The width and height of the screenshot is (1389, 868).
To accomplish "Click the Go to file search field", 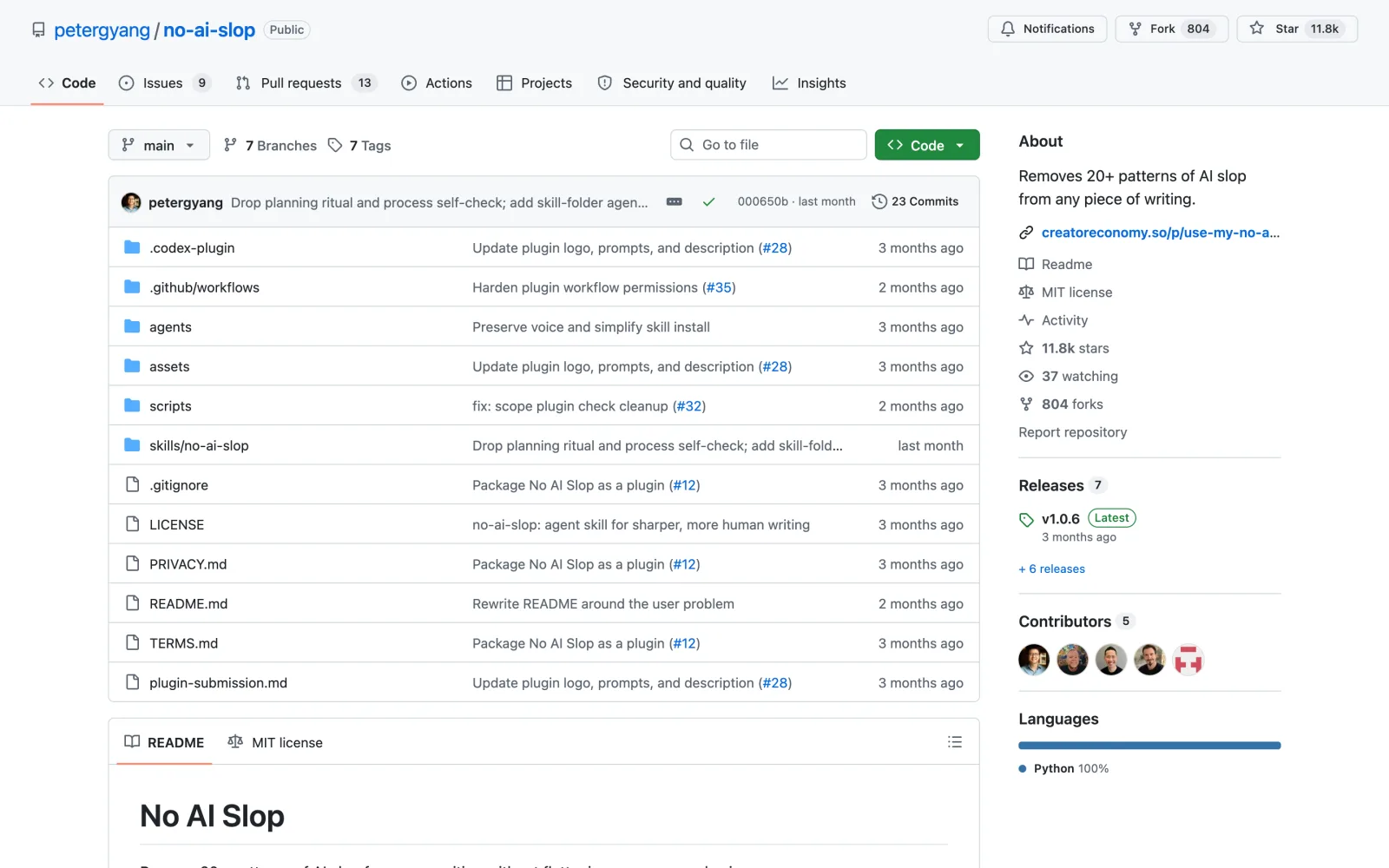I will (768, 145).
